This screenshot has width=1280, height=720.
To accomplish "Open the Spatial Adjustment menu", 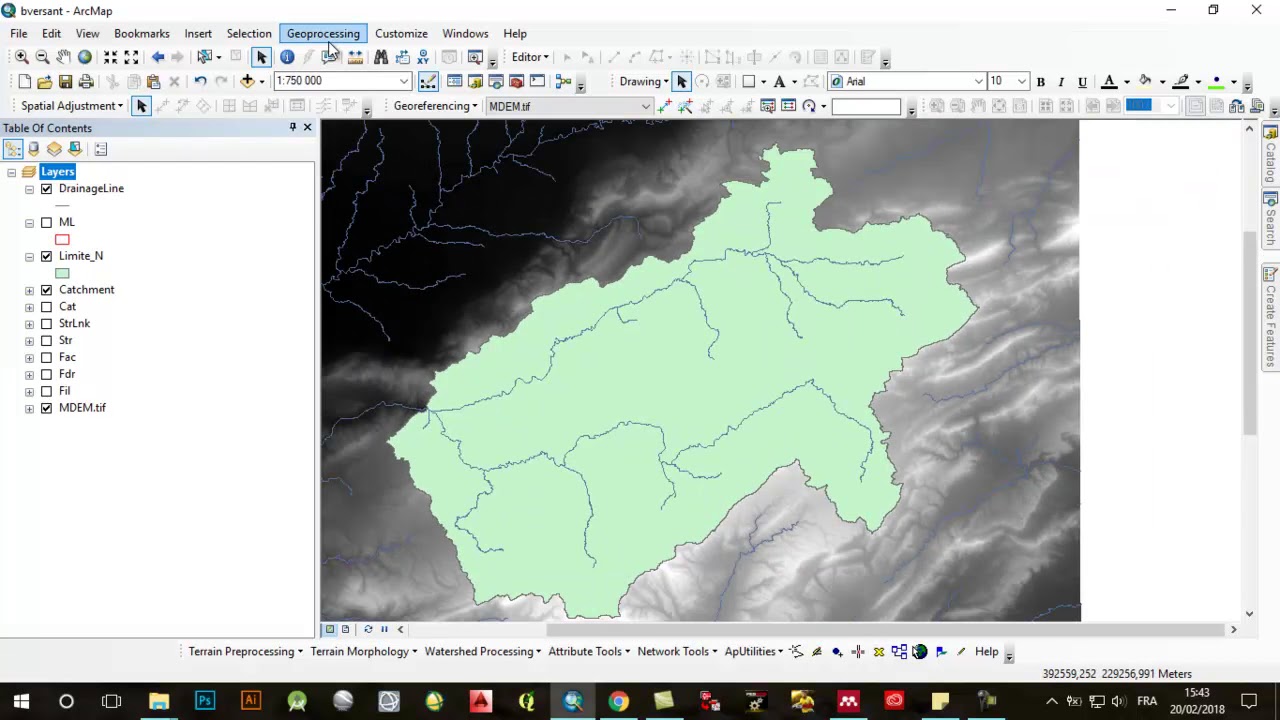I will (x=72, y=106).
